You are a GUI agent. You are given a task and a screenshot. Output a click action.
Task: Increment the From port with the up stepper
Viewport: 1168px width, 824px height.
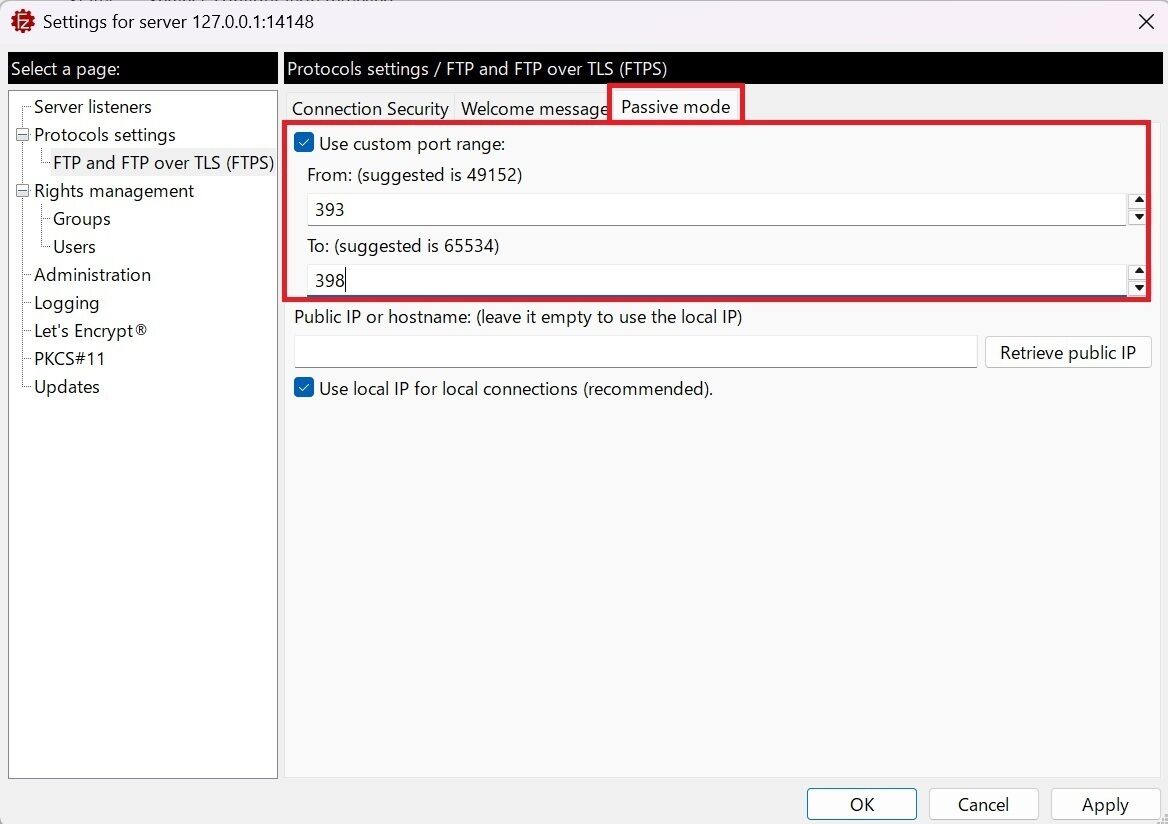tap(1138, 200)
